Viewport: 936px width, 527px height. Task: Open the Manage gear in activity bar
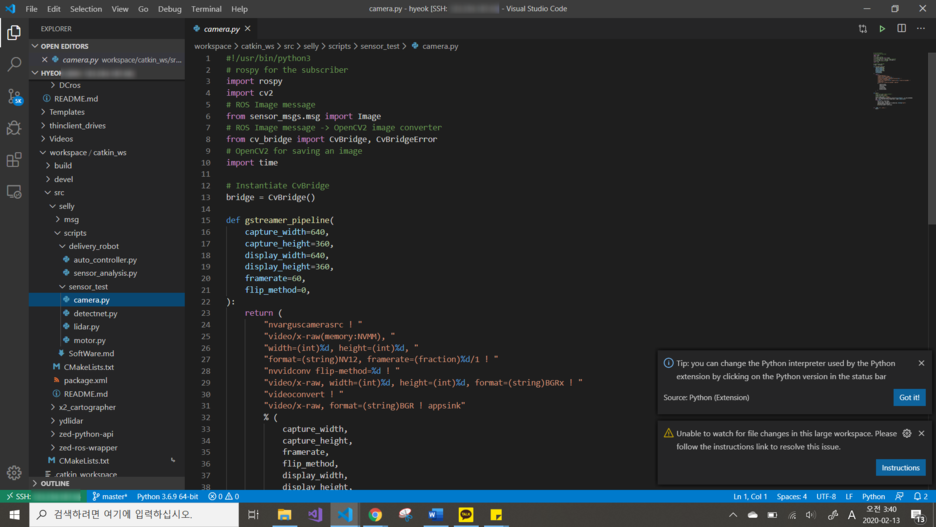coord(14,473)
